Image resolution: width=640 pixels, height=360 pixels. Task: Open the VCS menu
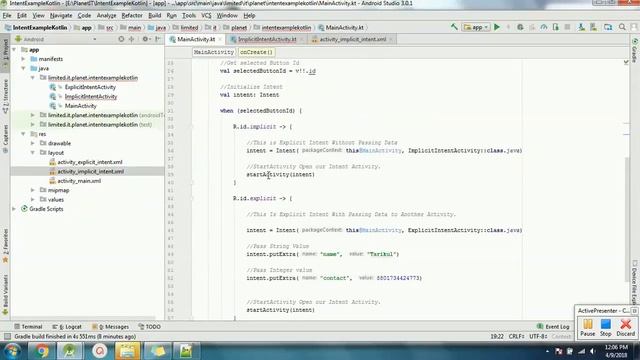(x=206, y=16)
